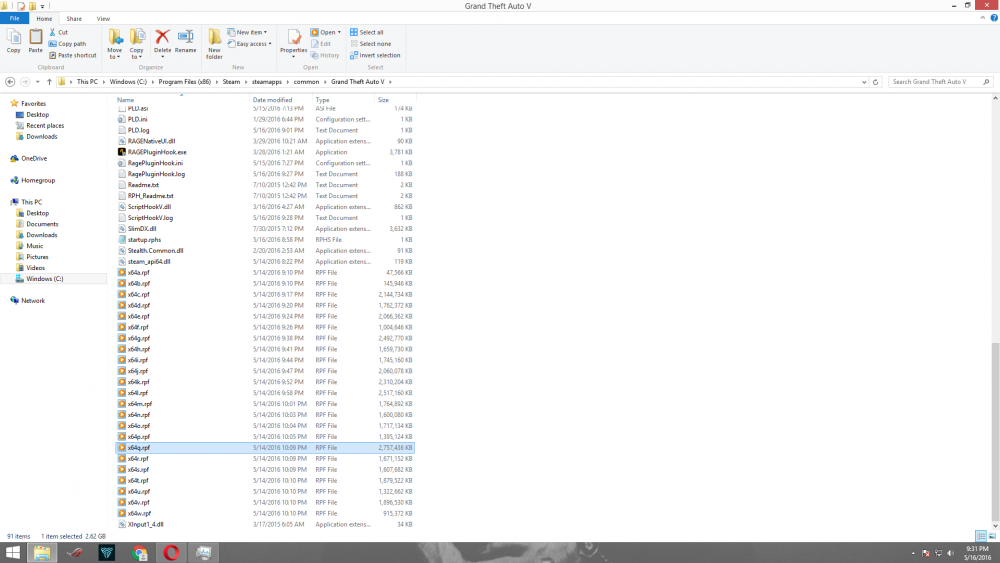Open the Windows Start button
Screen dimensions: 1000x563
[12, 553]
